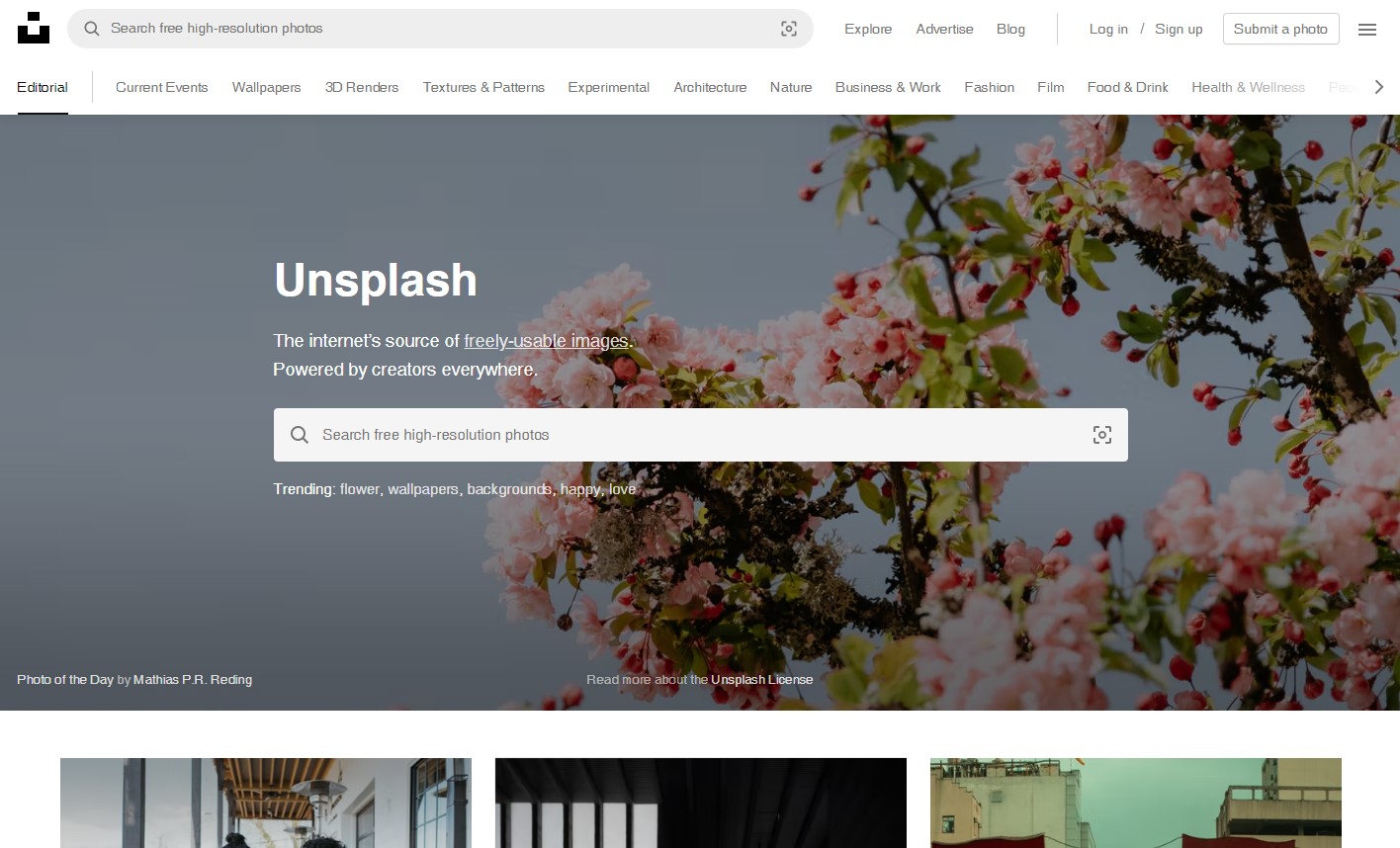Click trending term love
Image resolution: width=1400 pixels, height=848 pixels.
click(x=623, y=489)
